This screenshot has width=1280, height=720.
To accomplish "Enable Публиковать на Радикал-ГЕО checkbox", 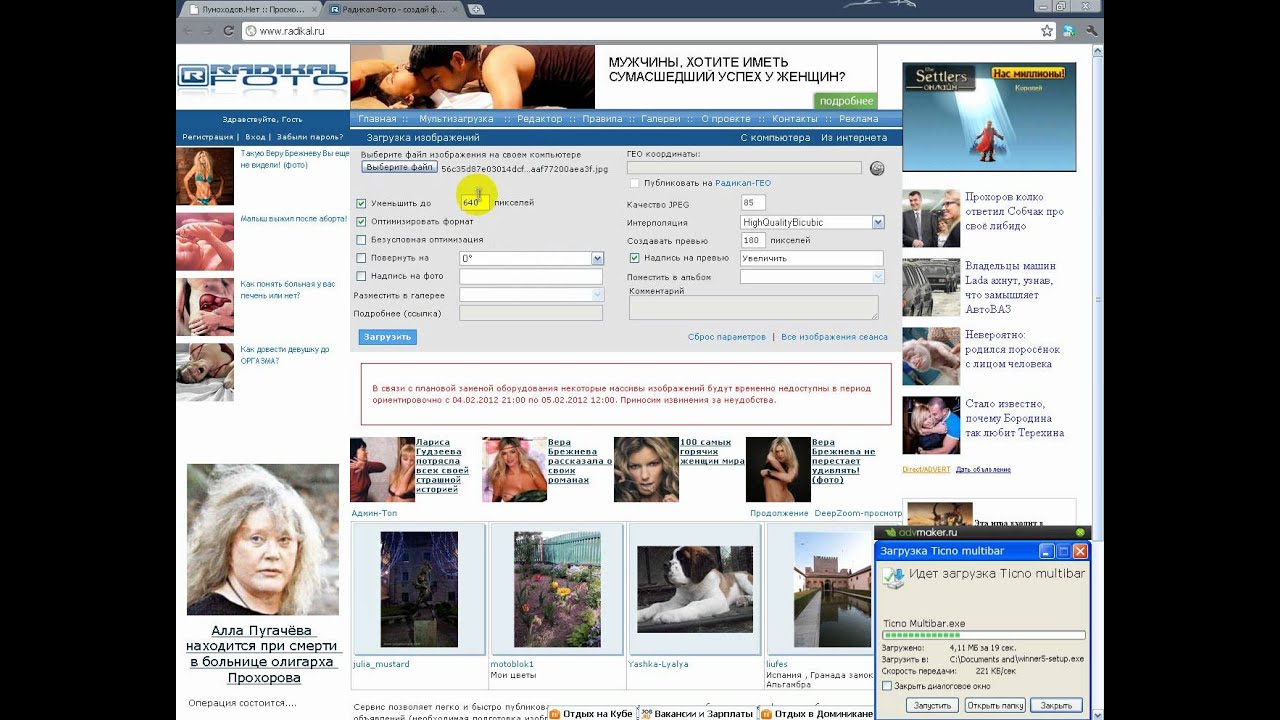I will 635,183.
